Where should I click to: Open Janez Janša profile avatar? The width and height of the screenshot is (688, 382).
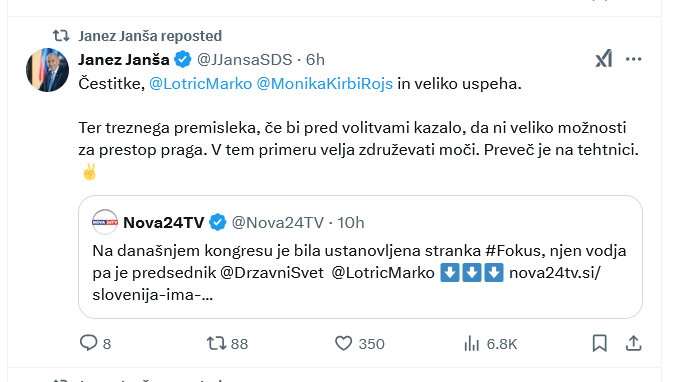click(x=47, y=70)
